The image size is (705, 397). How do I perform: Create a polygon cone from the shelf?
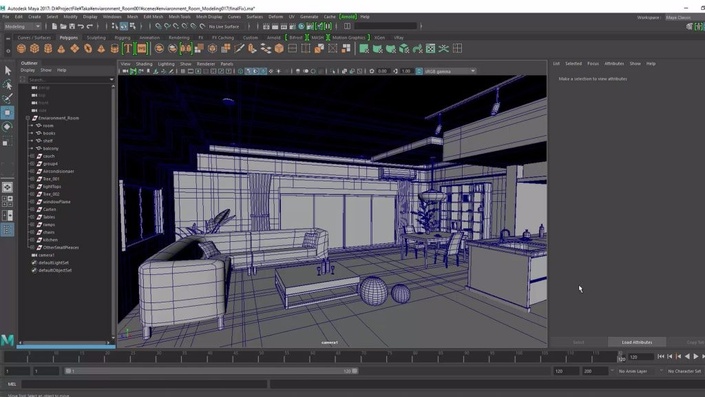click(x=61, y=49)
